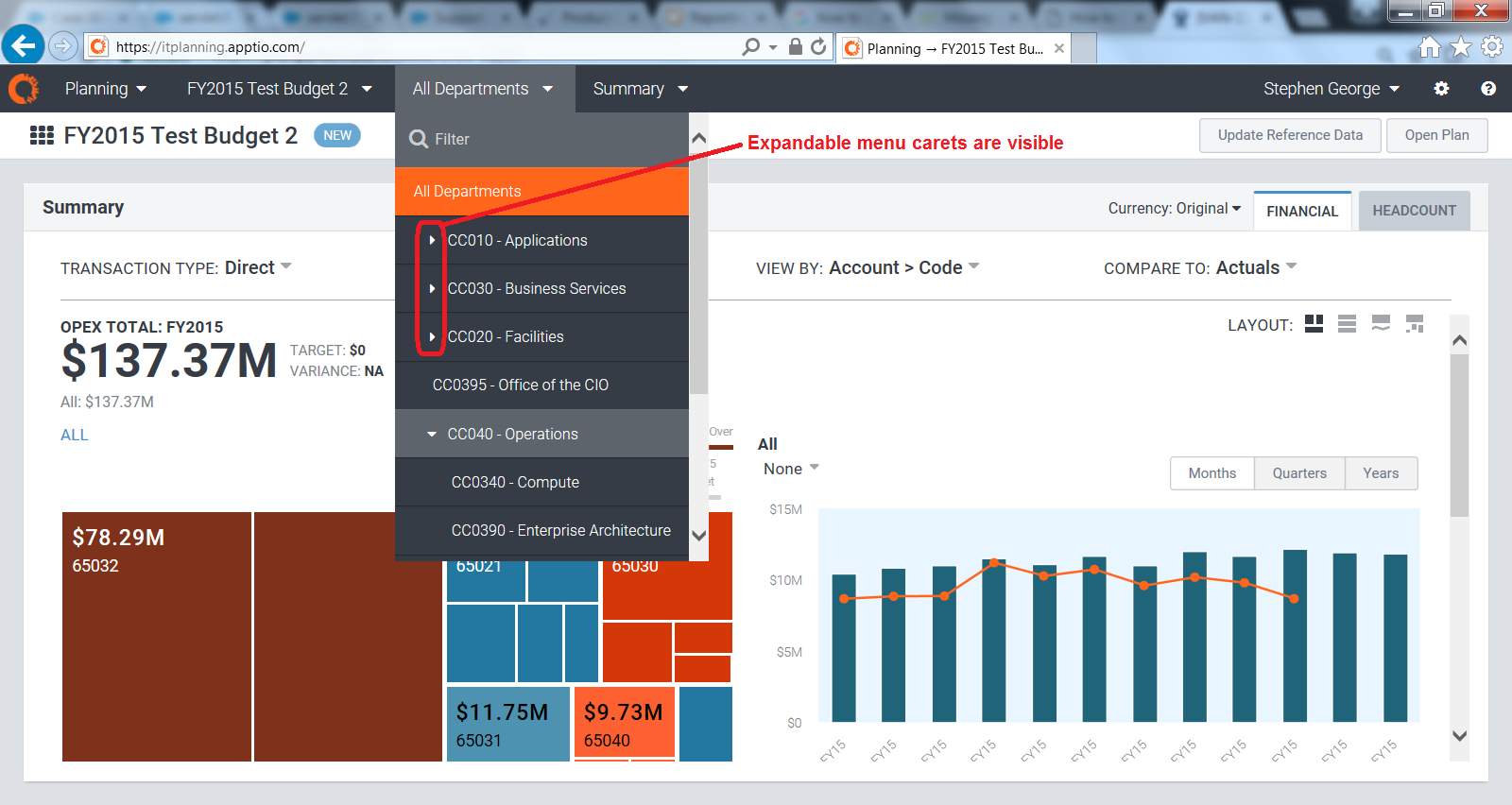Click the filter search magnifier icon
The width and height of the screenshot is (1512, 805).
click(x=419, y=139)
